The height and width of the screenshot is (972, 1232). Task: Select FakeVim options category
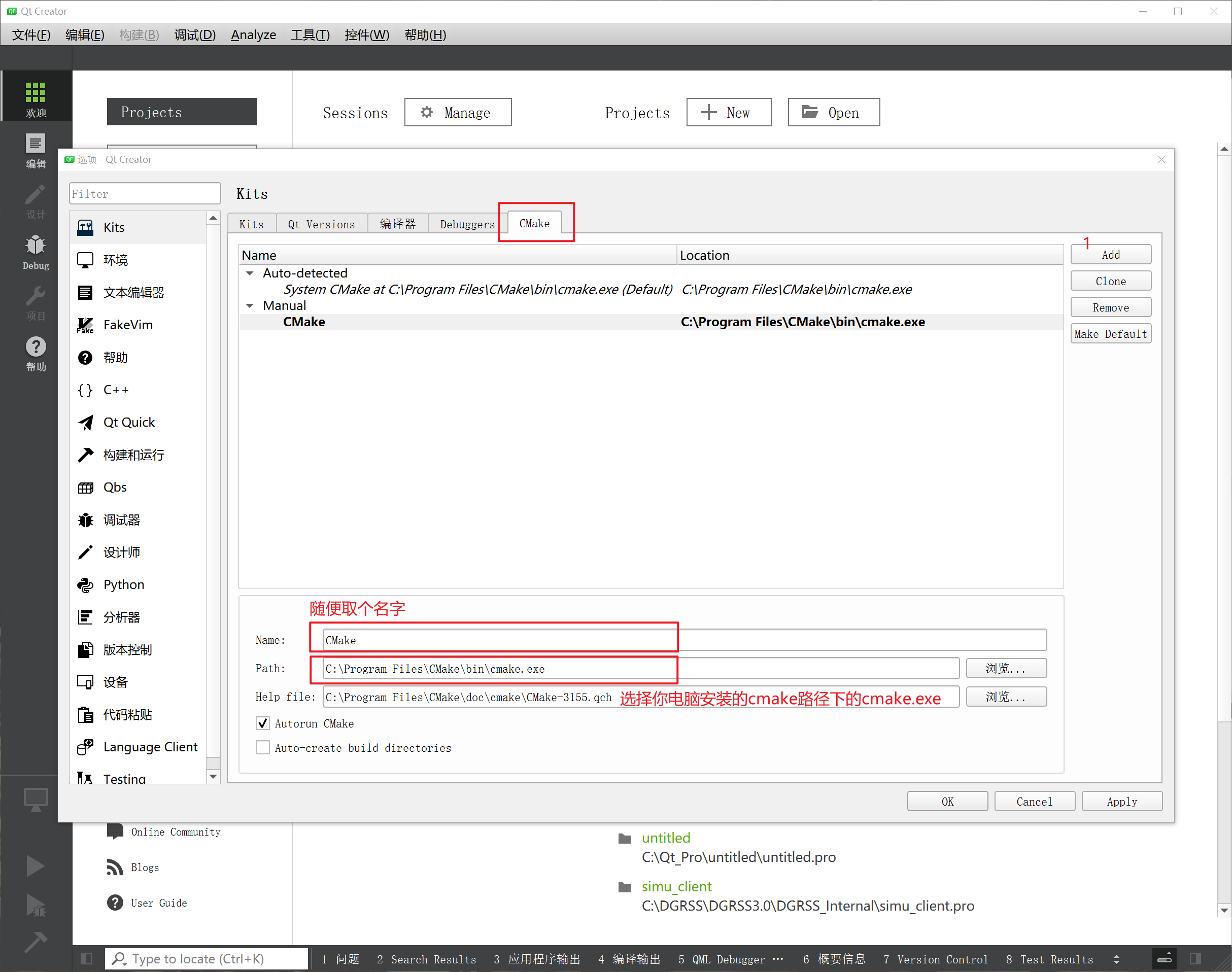(x=128, y=325)
